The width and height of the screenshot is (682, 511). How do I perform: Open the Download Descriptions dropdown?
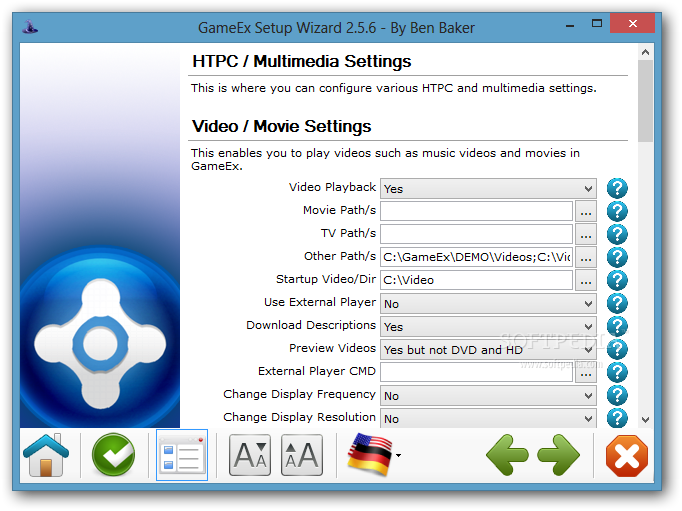pos(488,327)
